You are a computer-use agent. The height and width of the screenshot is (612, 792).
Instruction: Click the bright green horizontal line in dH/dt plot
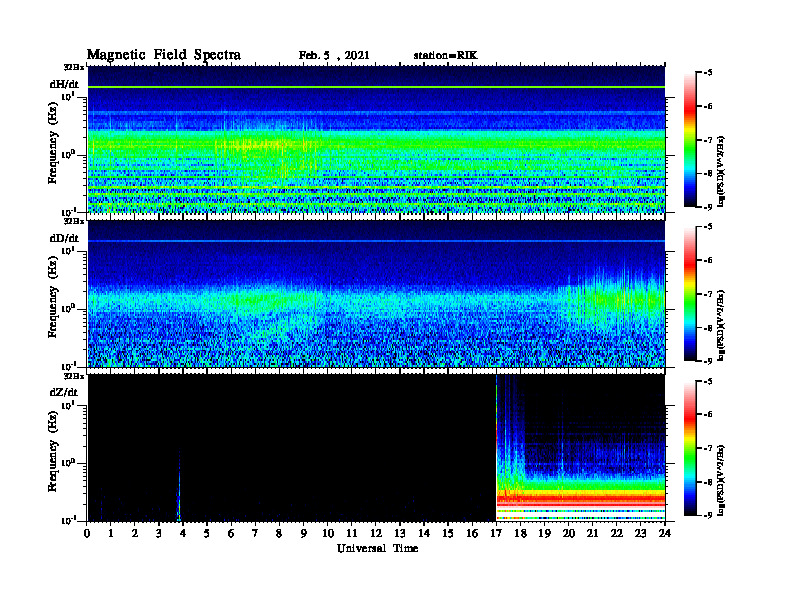(x=376, y=87)
